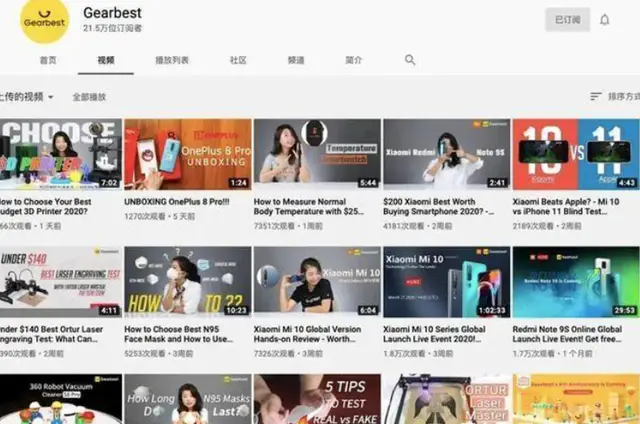Open the 10 vs 11 comparison thumbnail
This screenshot has height=424, width=640.
pos(576,154)
